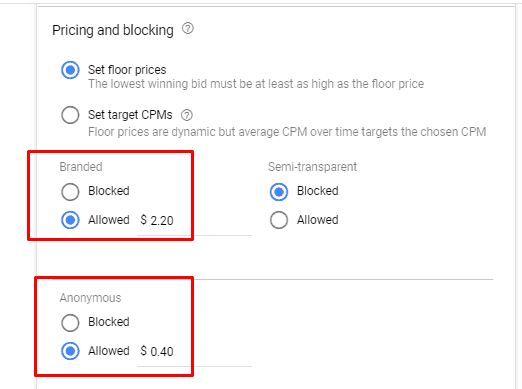Select Blocked radio under Semi-transparent

point(279,192)
